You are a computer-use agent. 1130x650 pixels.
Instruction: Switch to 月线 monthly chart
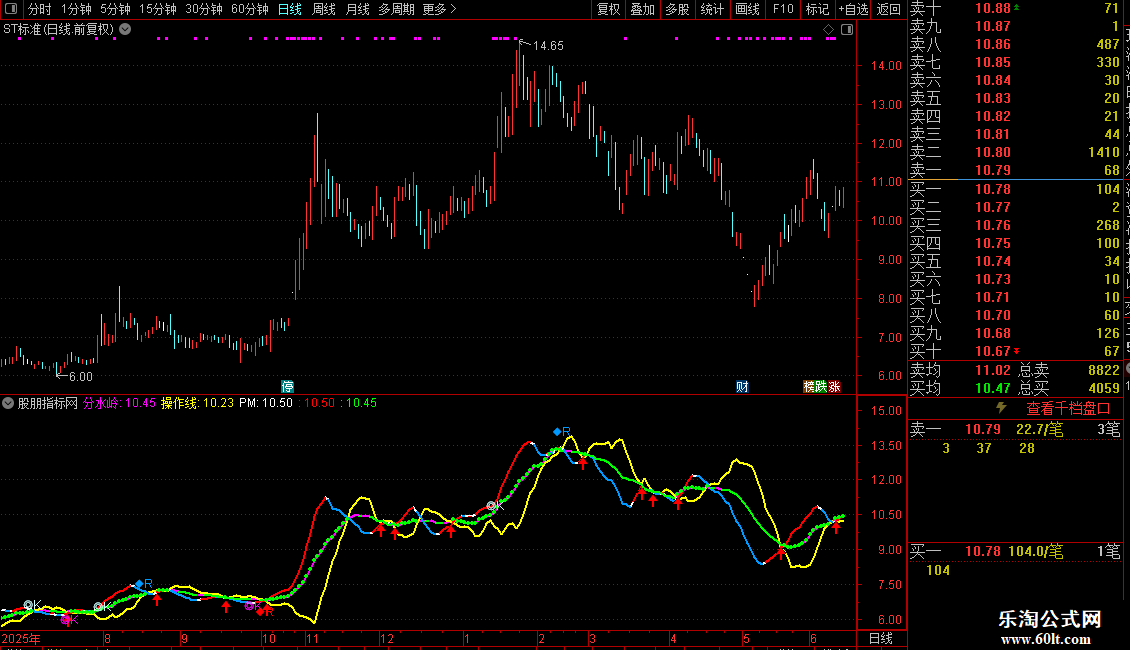(x=357, y=9)
